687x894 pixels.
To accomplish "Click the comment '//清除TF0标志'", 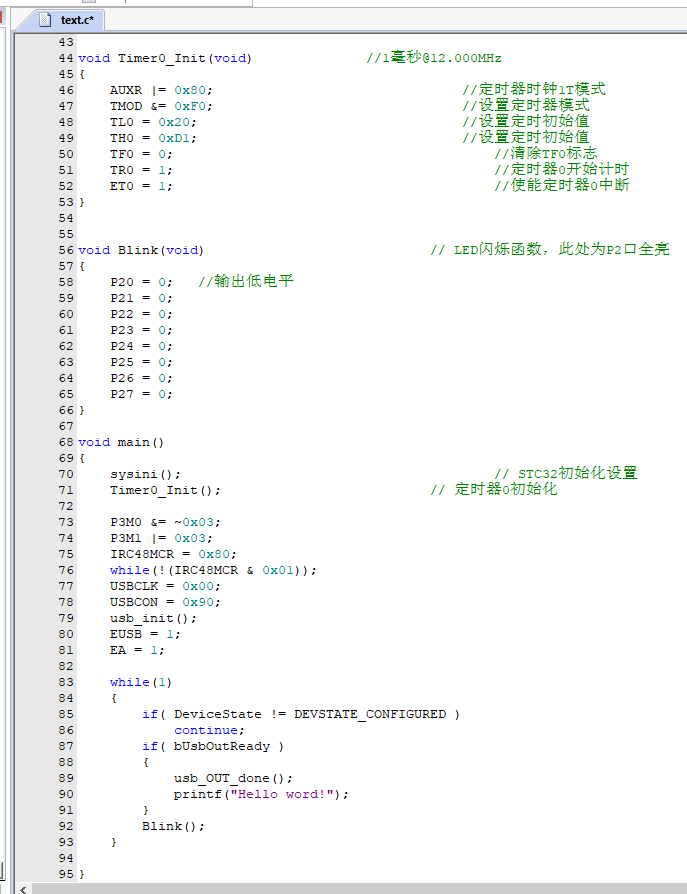I will click(x=546, y=153).
